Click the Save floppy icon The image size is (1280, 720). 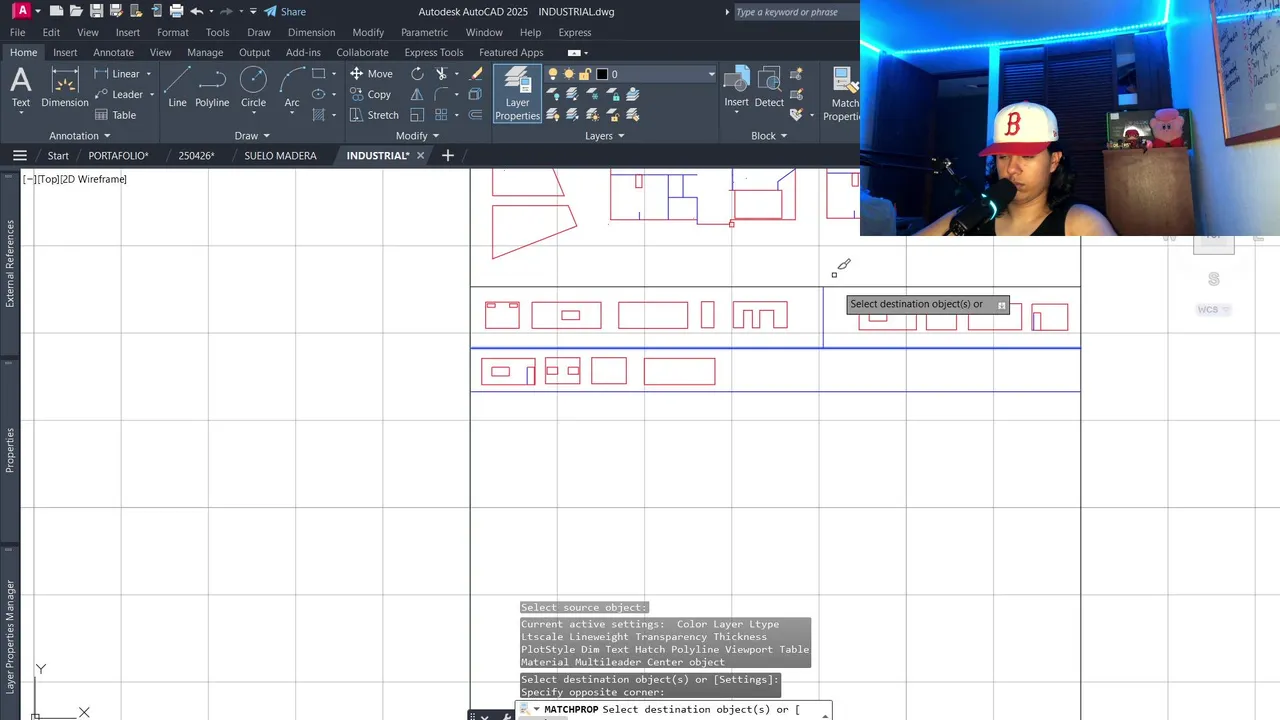click(97, 12)
